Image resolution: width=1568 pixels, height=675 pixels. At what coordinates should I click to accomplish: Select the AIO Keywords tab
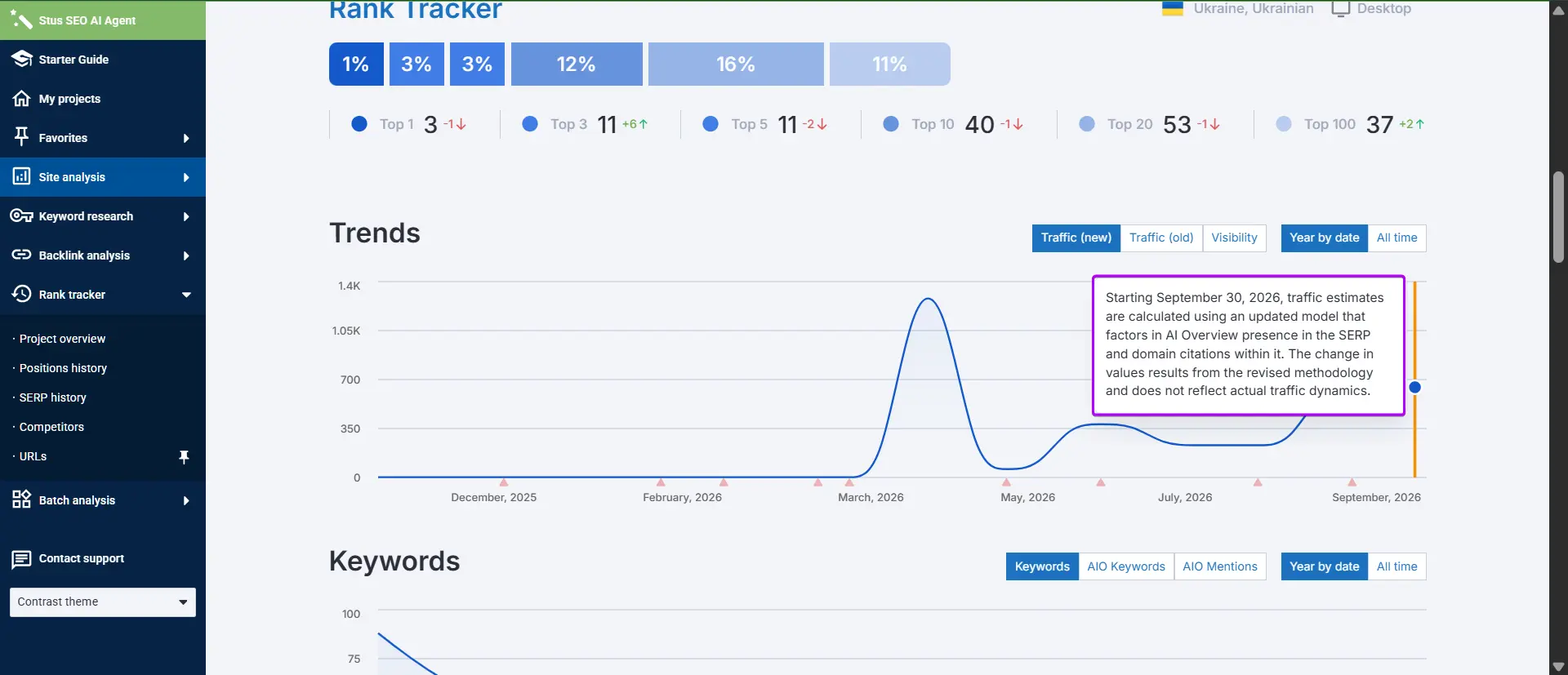click(x=1126, y=566)
